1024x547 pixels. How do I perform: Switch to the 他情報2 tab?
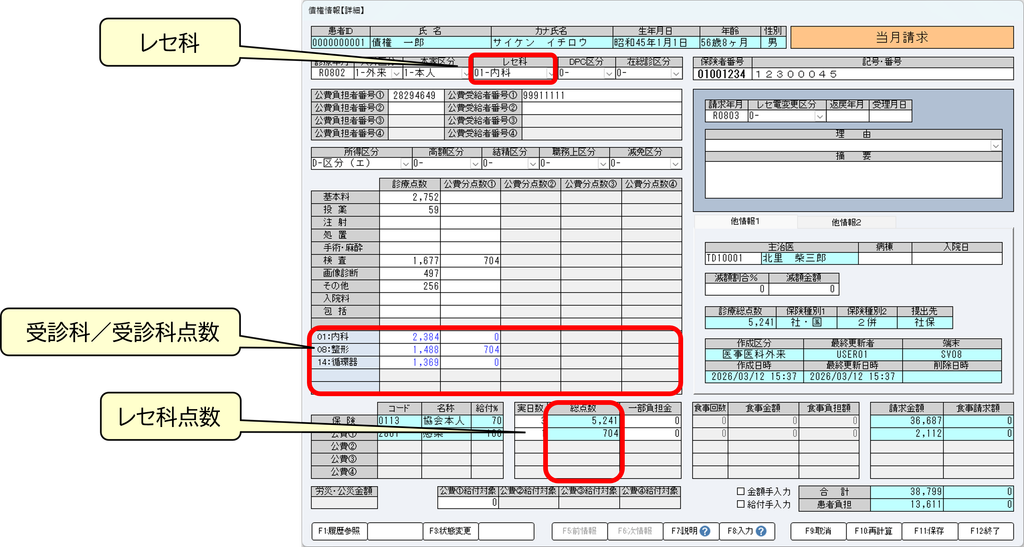tap(846, 222)
